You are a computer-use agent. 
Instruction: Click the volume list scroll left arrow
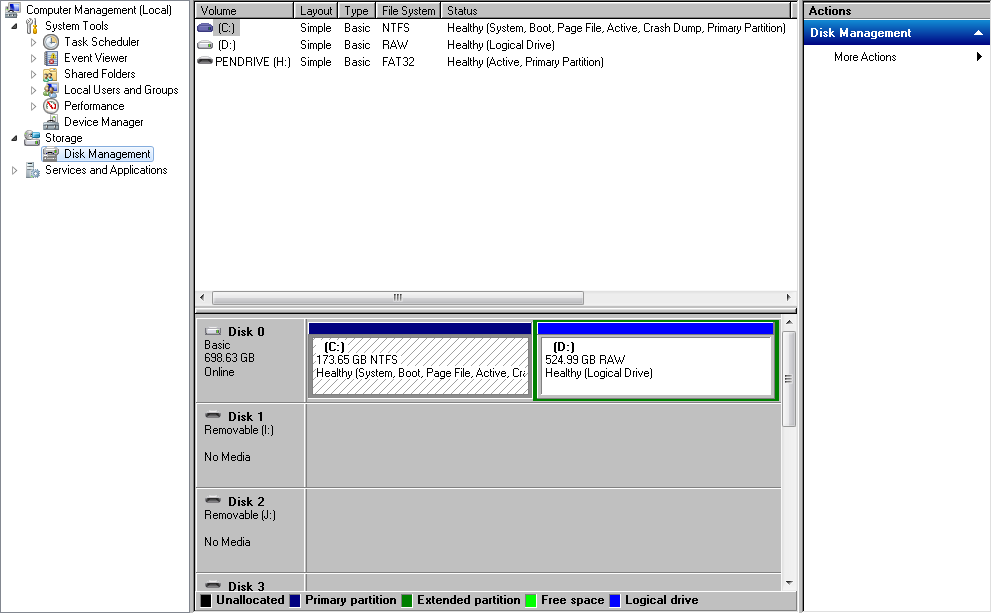tap(202, 297)
